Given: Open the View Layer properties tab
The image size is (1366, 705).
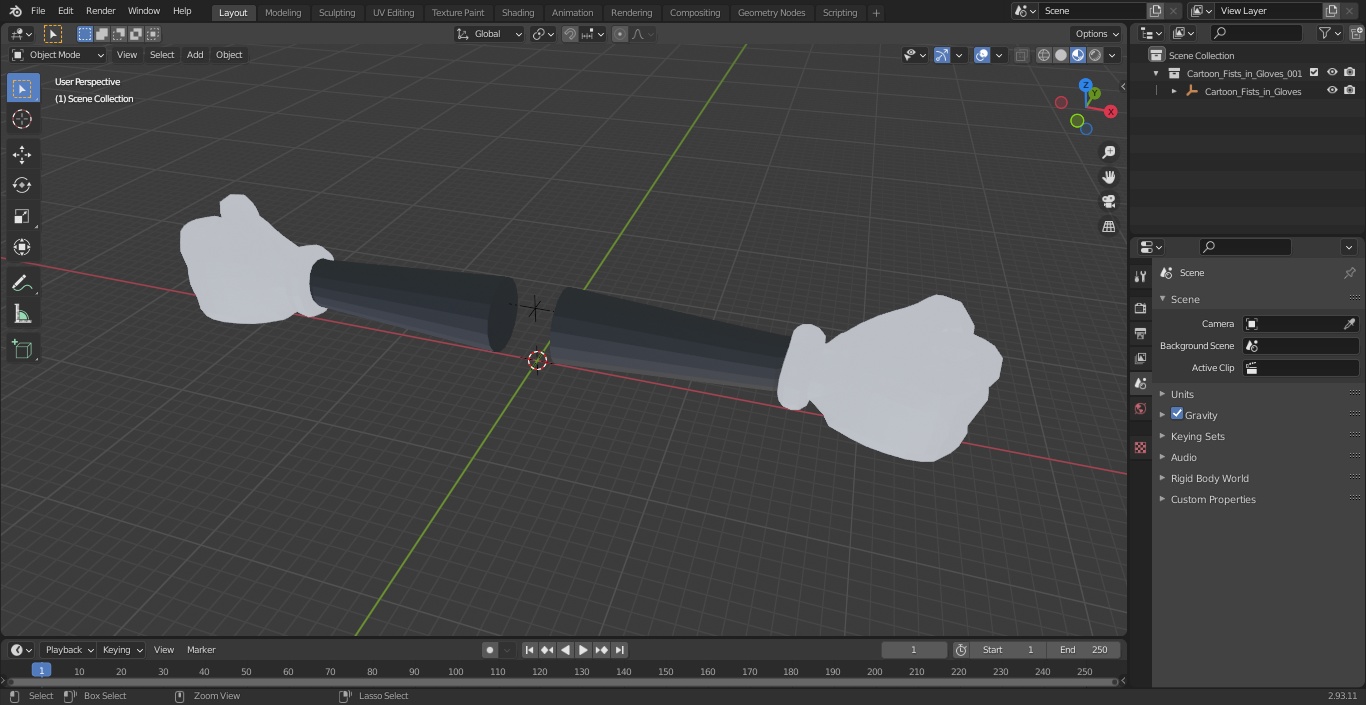Looking at the screenshot, I should point(1140,358).
